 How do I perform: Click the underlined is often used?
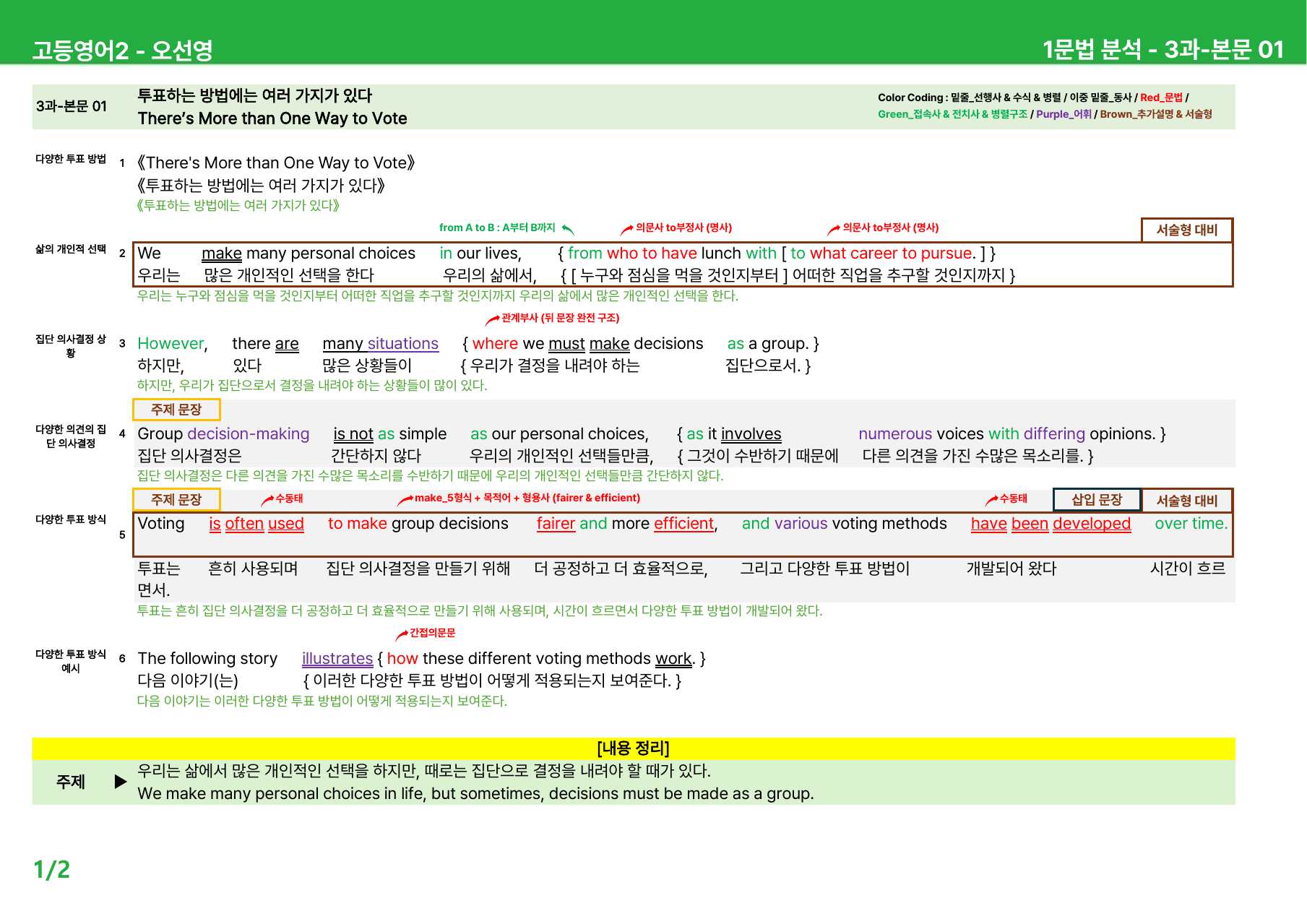coord(256,524)
